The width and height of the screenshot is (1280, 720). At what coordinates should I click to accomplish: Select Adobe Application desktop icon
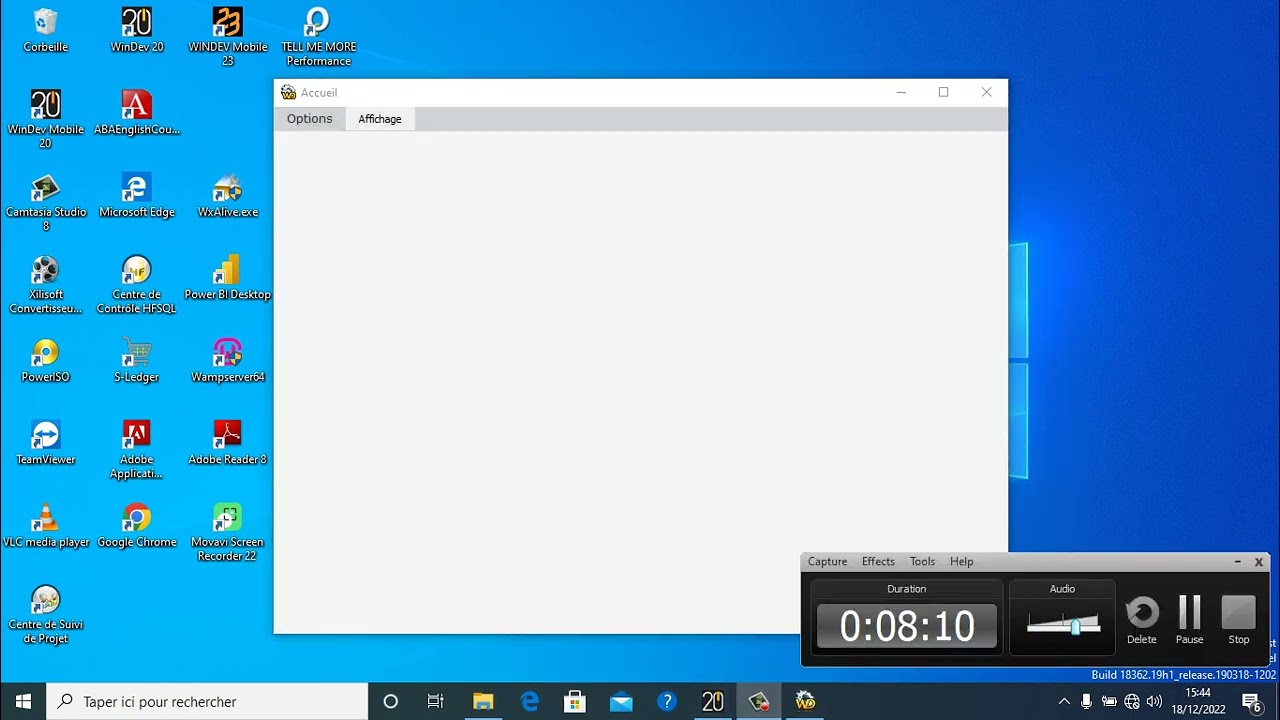136,449
